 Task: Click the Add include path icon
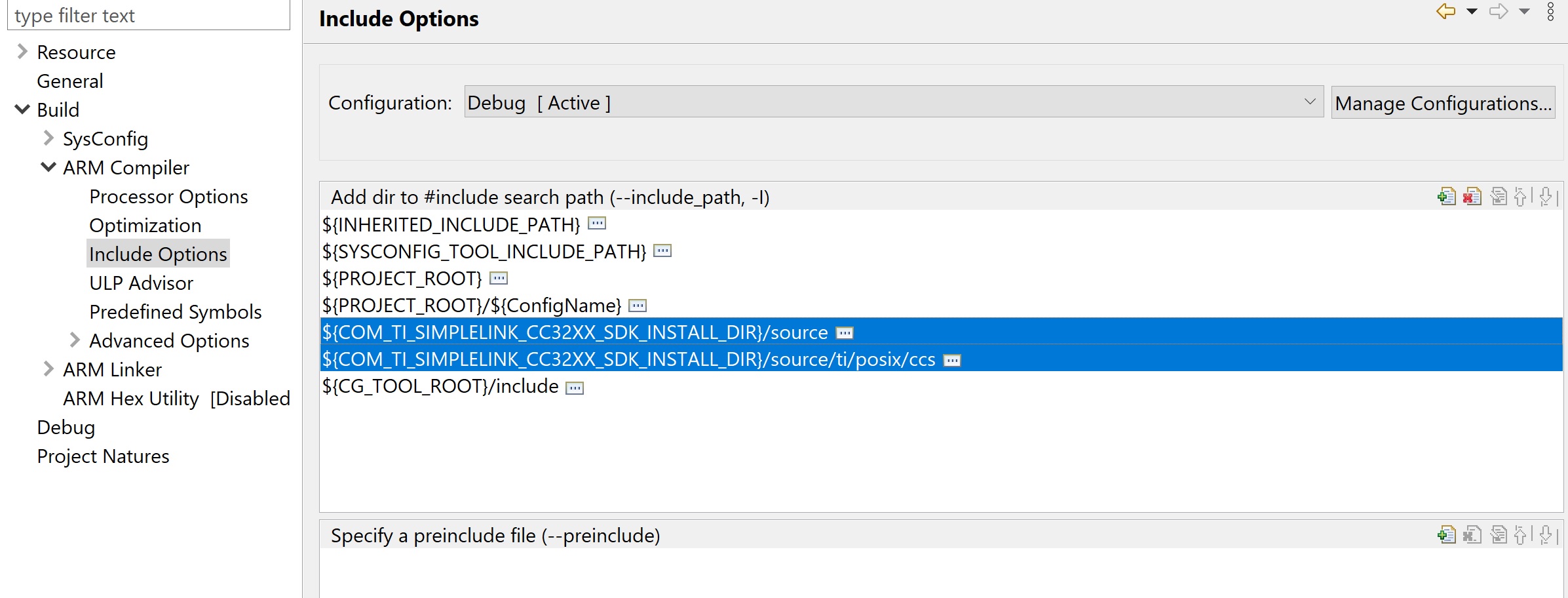1447,197
